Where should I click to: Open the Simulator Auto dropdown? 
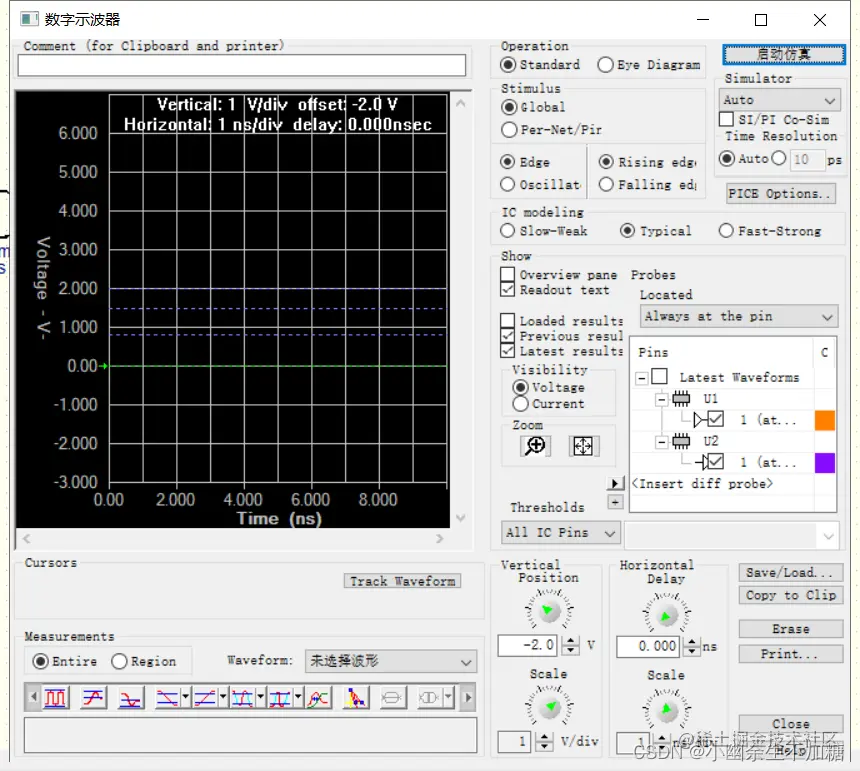pyautogui.click(x=779, y=100)
